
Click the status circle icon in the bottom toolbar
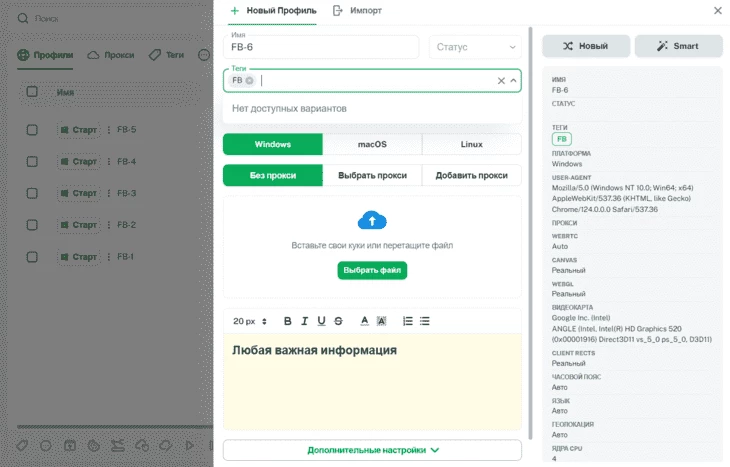[46, 446]
